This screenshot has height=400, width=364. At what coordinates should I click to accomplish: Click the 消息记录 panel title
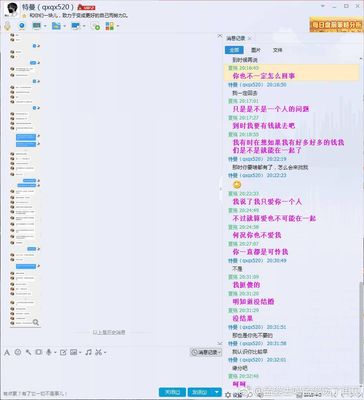pyautogui.click(x=236, y=39)
